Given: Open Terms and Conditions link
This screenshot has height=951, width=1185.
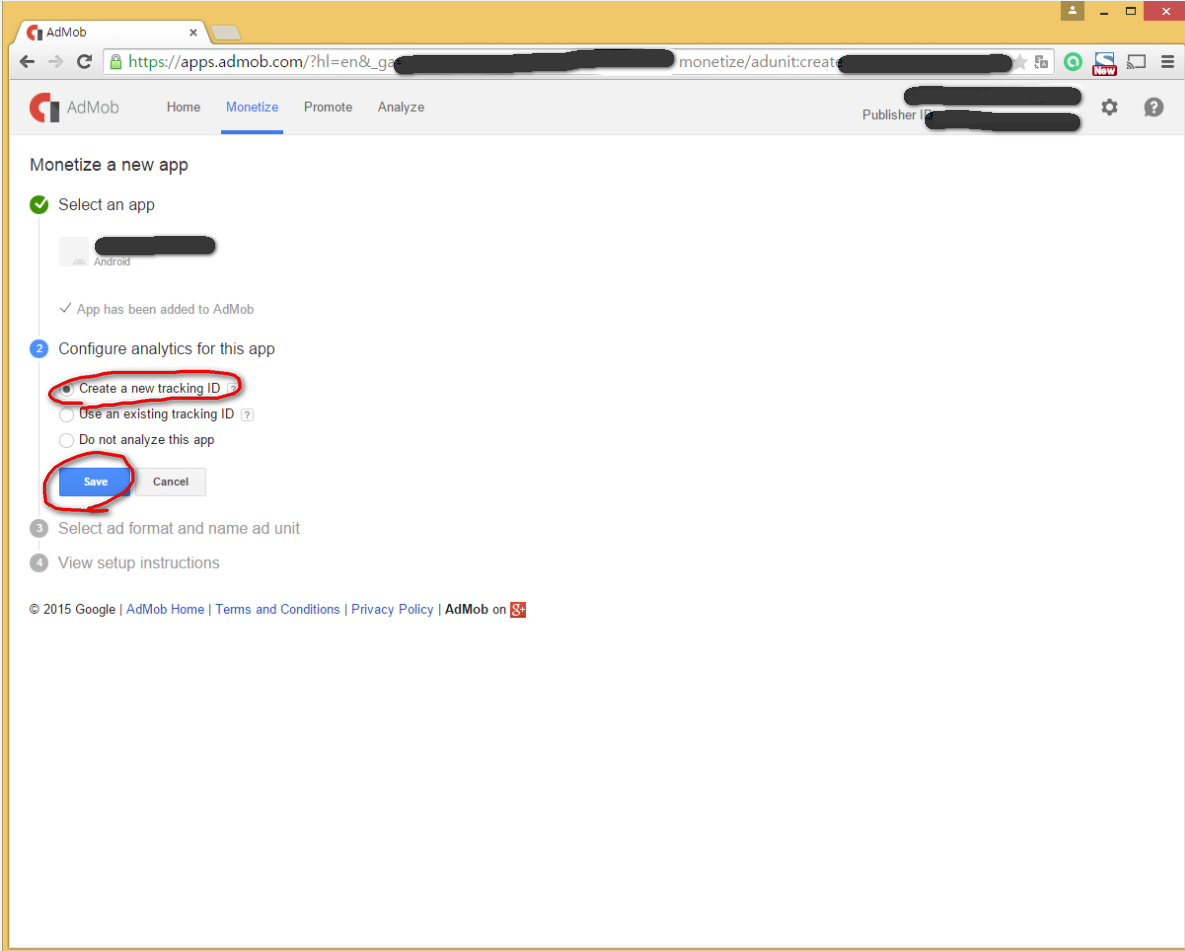Looking at the screenshot, I should tap(277, 609).
